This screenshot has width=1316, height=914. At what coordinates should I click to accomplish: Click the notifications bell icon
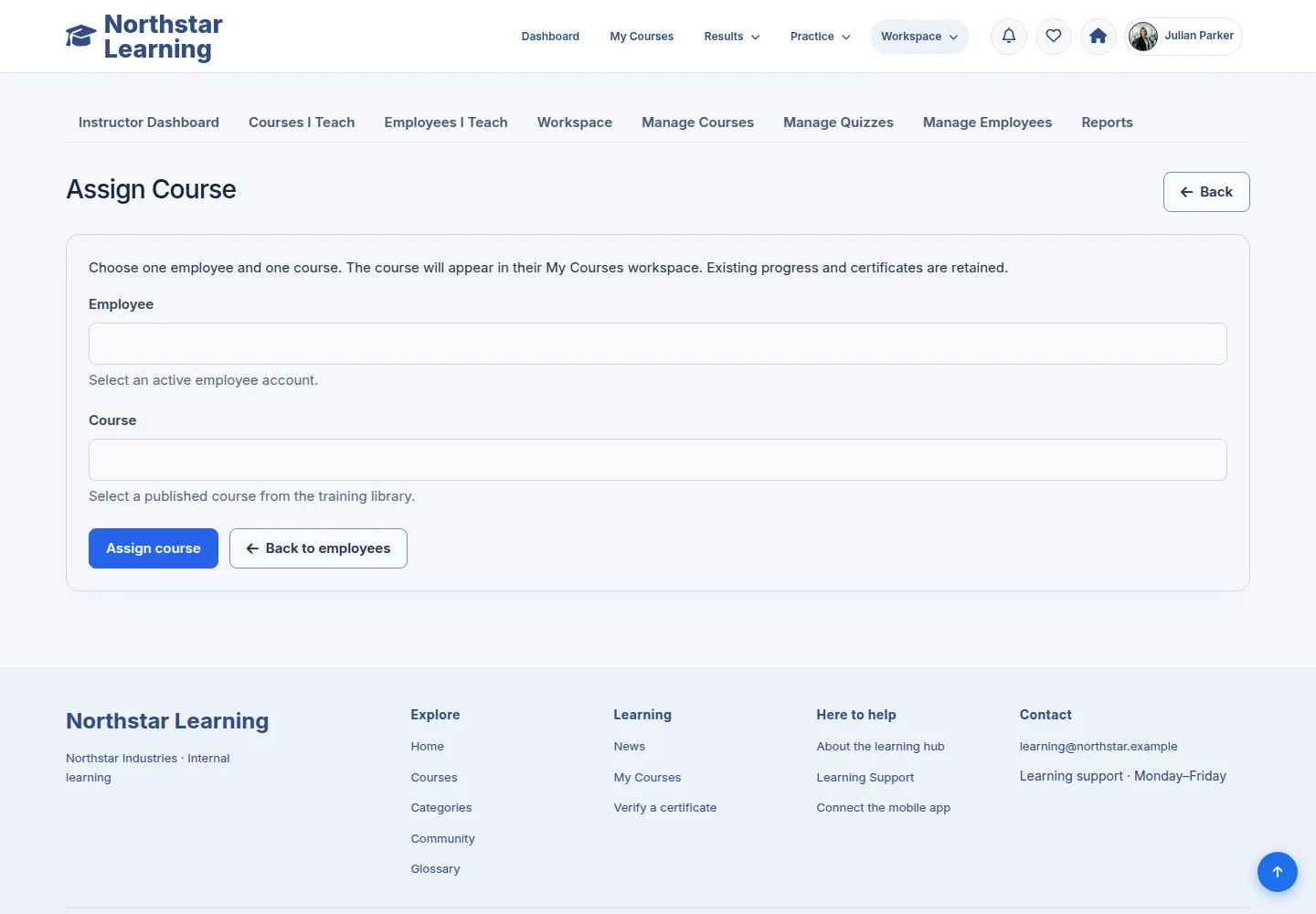(x=1009, y=37)
